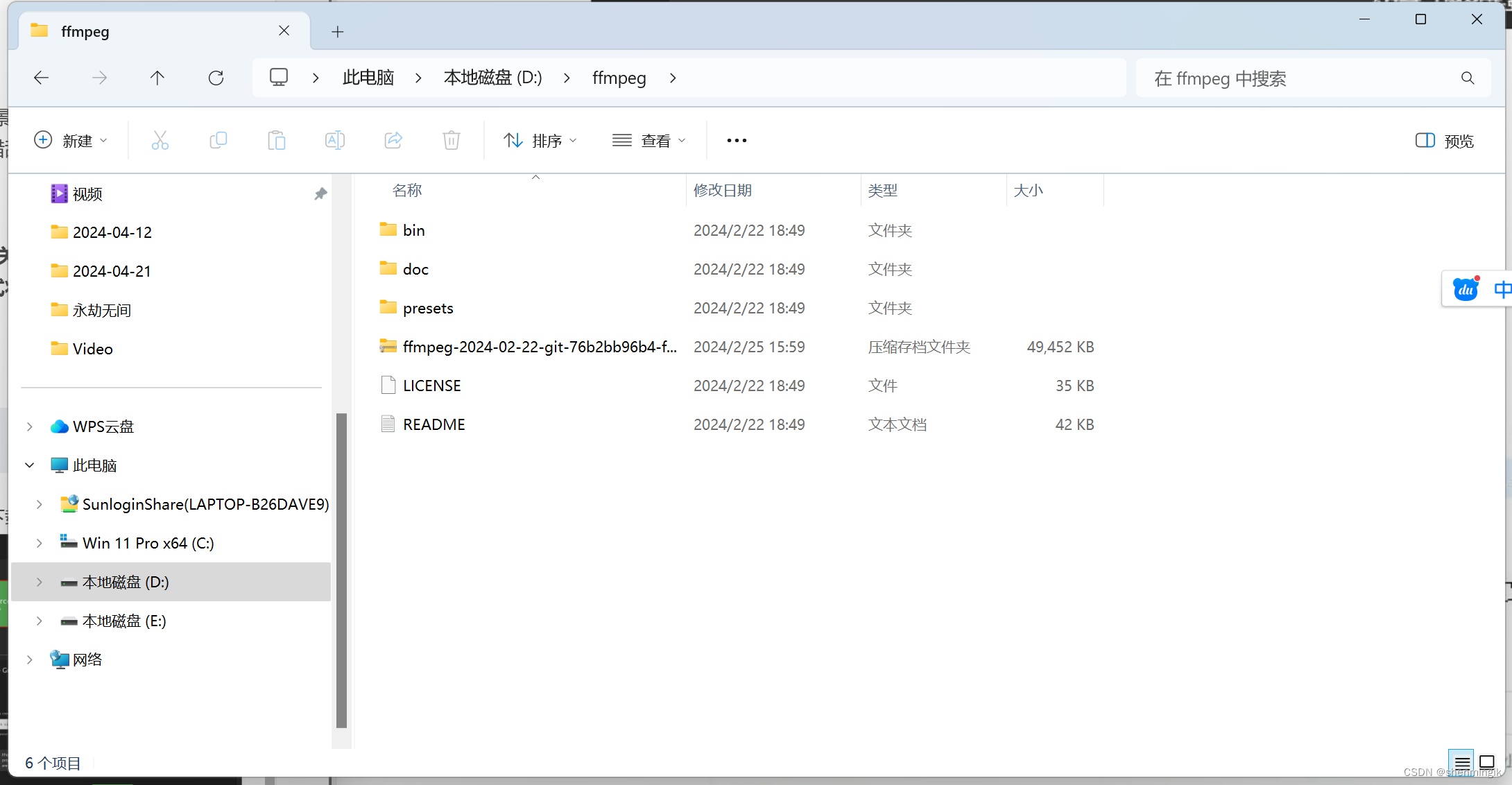
Task: Click 此电脑 breadcrumb in address bar
Action: pos(368,78)
